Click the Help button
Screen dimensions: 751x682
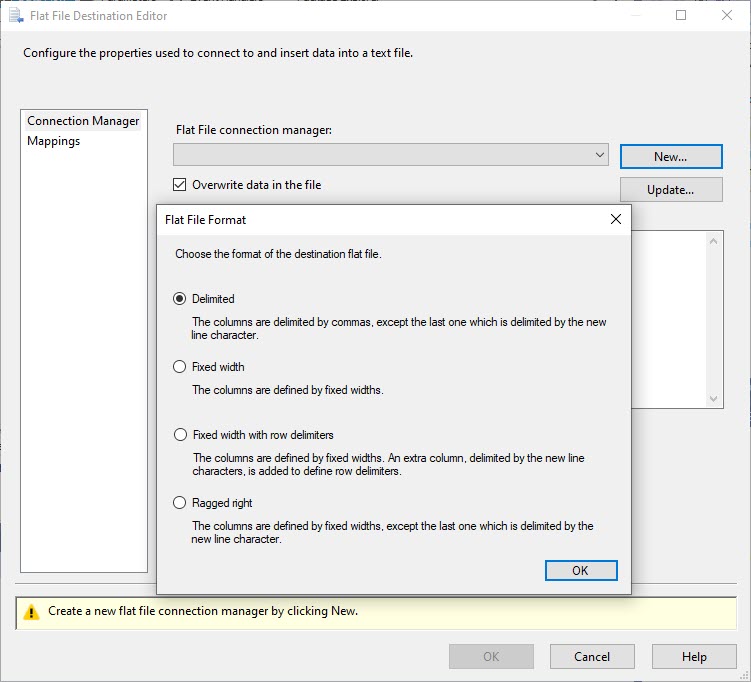point(693,657)
